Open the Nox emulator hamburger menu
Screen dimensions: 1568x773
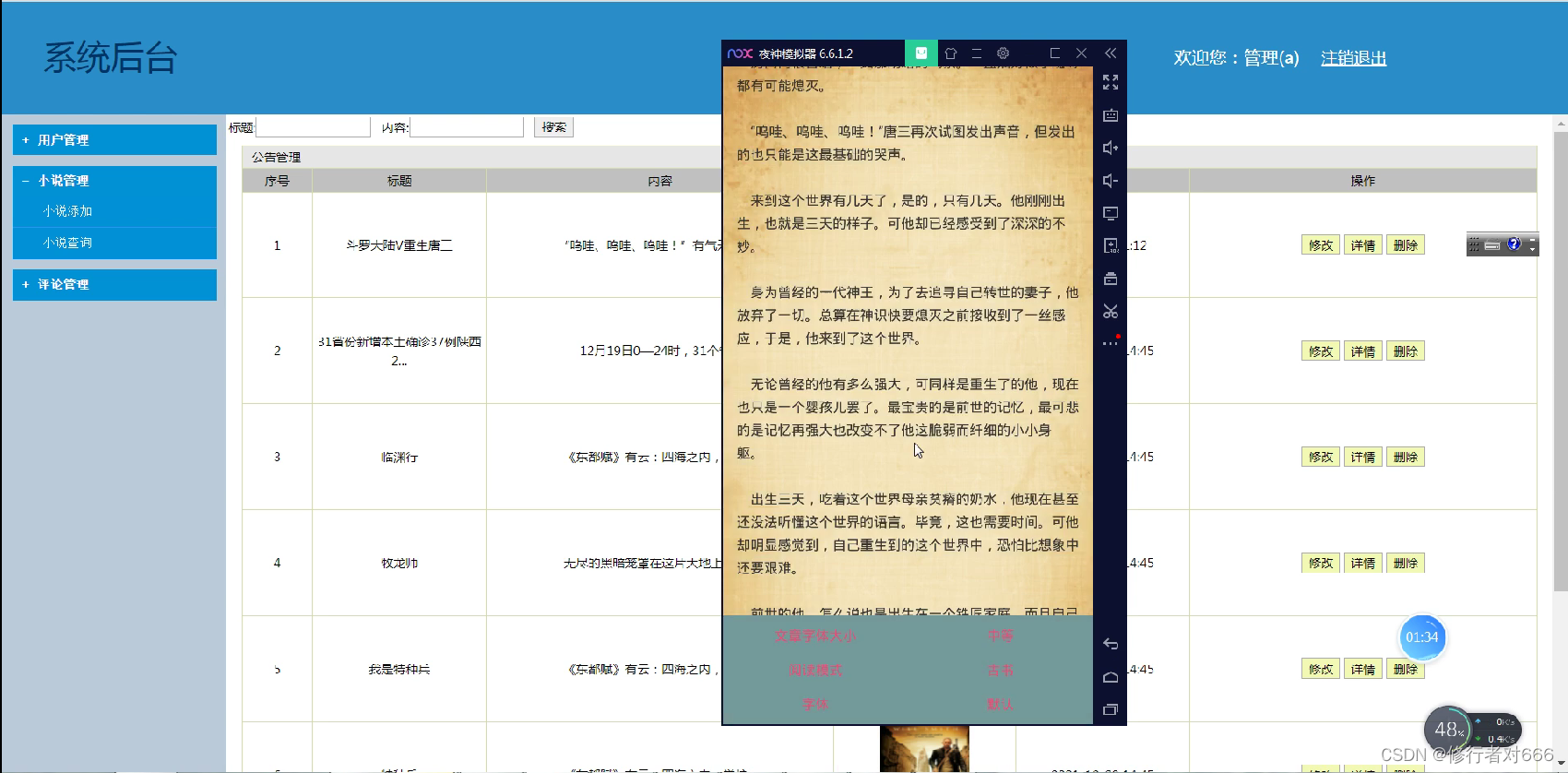977,54
